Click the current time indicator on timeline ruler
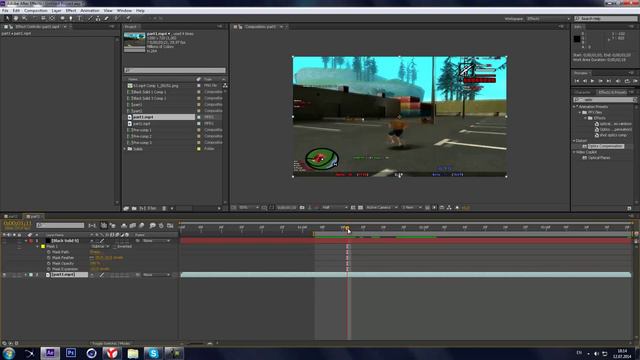 pyautogui.click(x=347, y=228)
